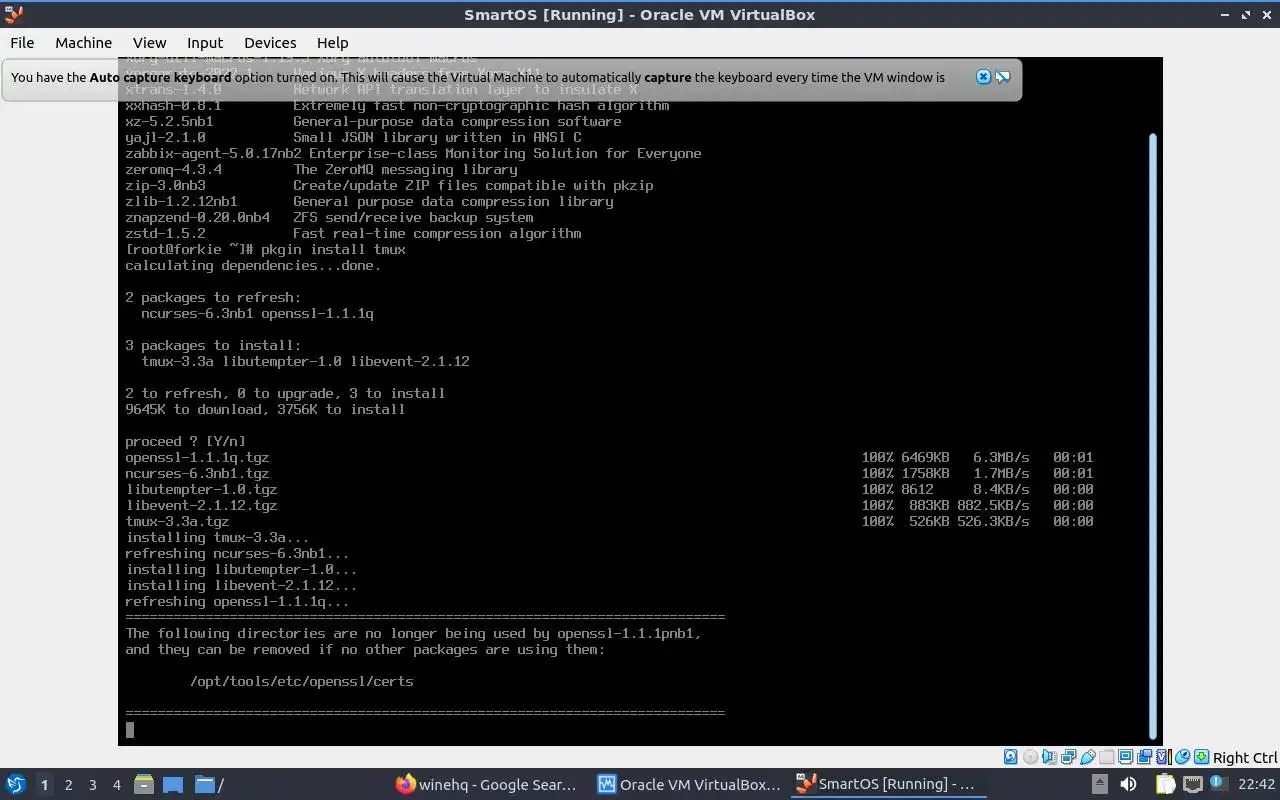
Task: Click the optical drive indicator in status bar
Action: pos(1030,757)
